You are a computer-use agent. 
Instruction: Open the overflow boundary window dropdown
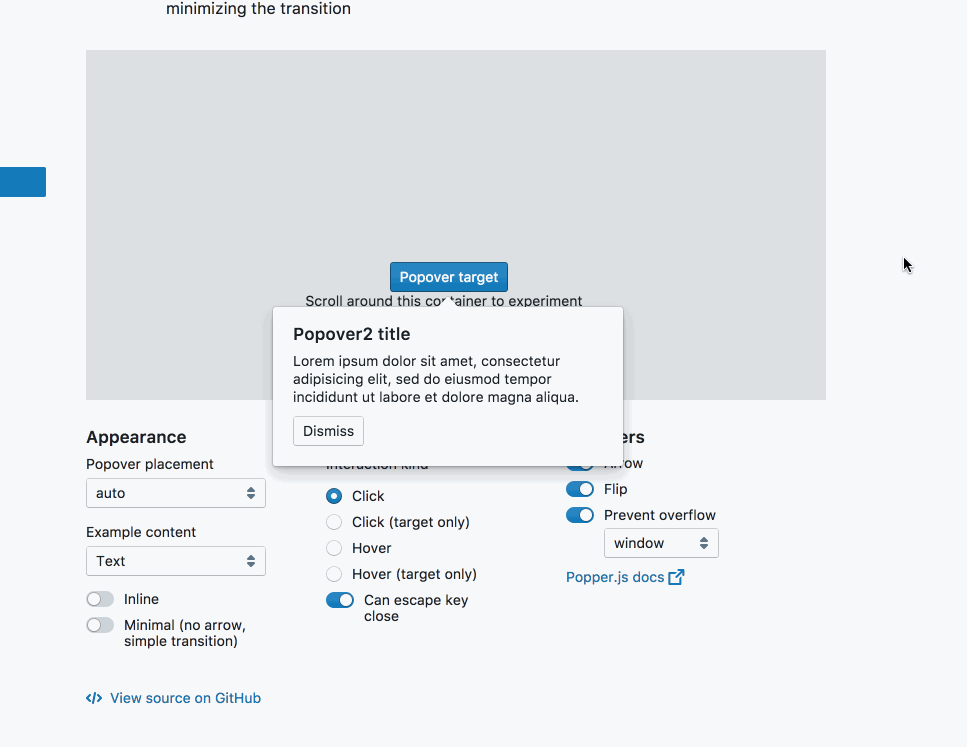660,543
